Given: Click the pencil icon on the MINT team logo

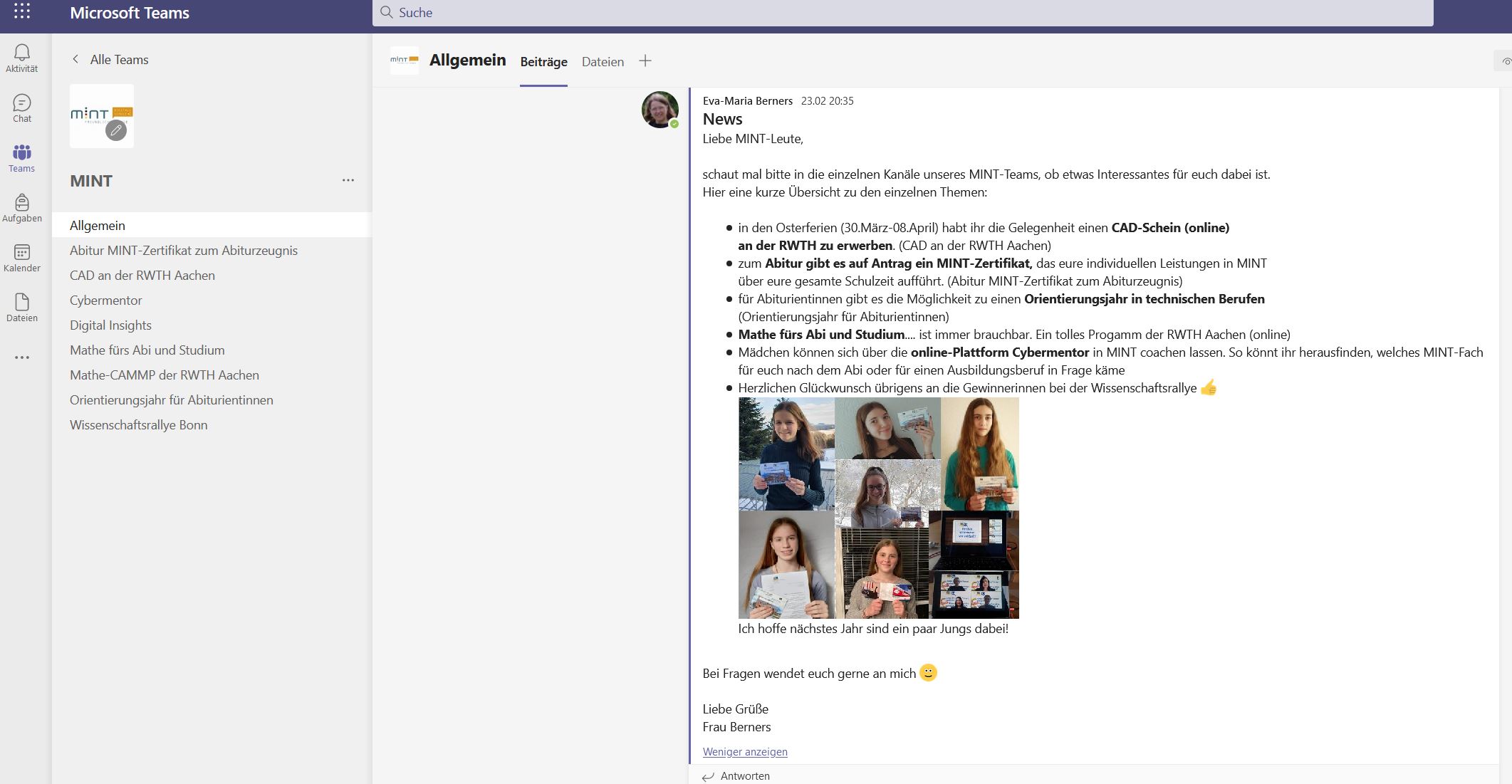Looking at the screenshot, I should pos(116,130).
